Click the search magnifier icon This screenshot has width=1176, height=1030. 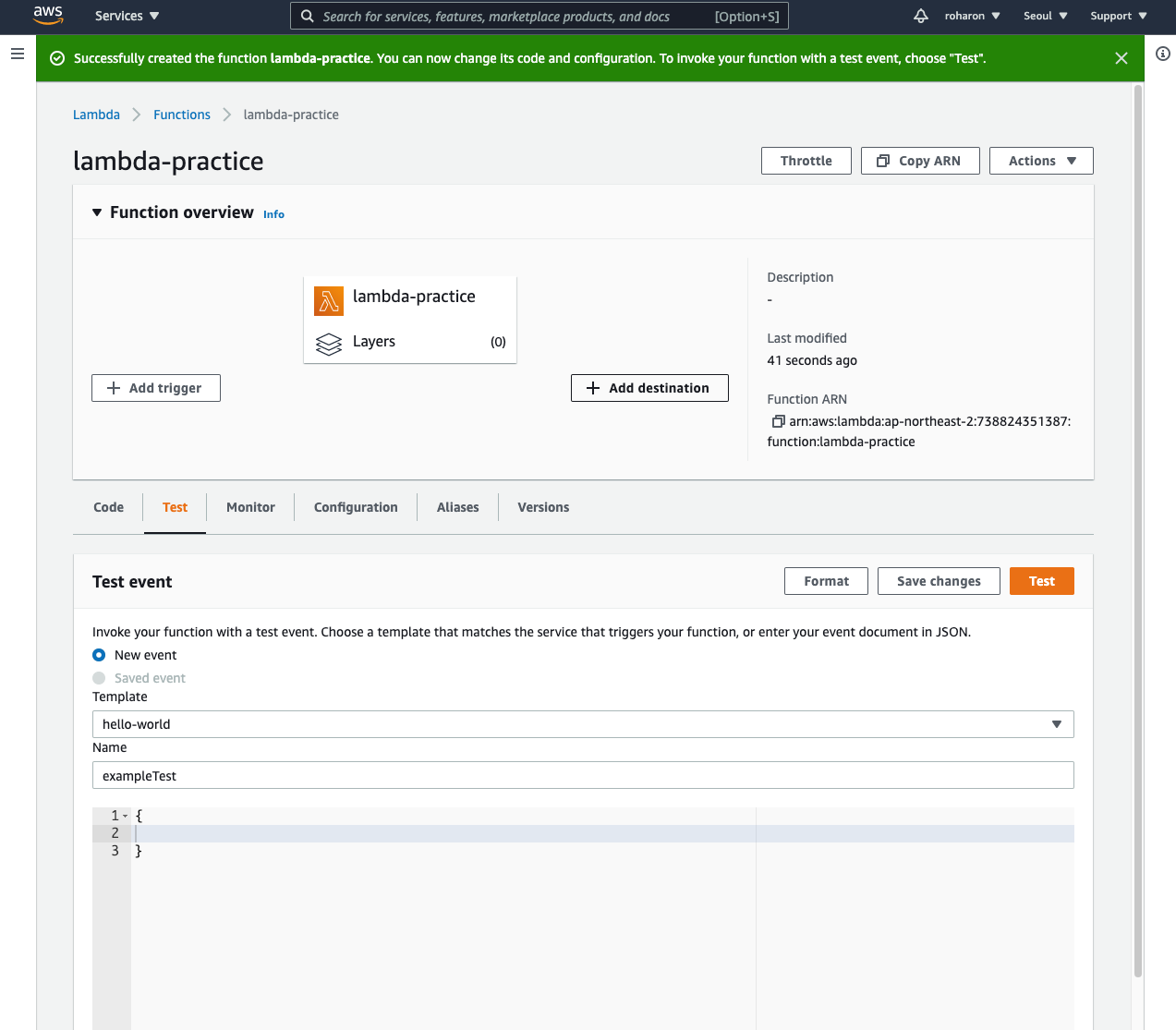pos(308,16)
